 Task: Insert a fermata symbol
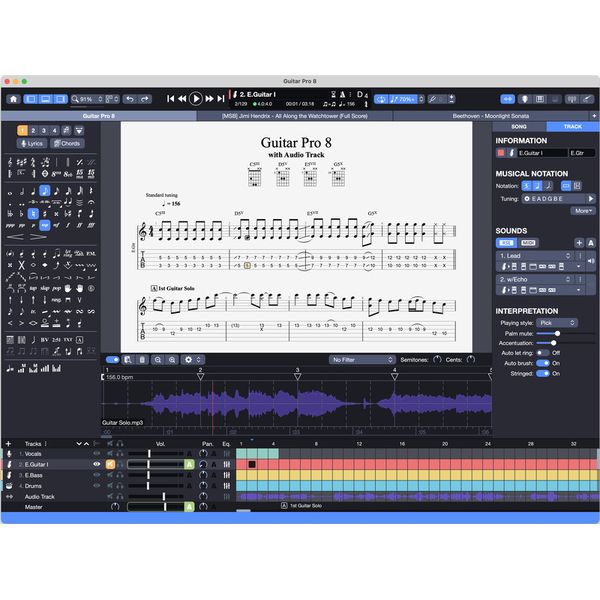[91, 202]
